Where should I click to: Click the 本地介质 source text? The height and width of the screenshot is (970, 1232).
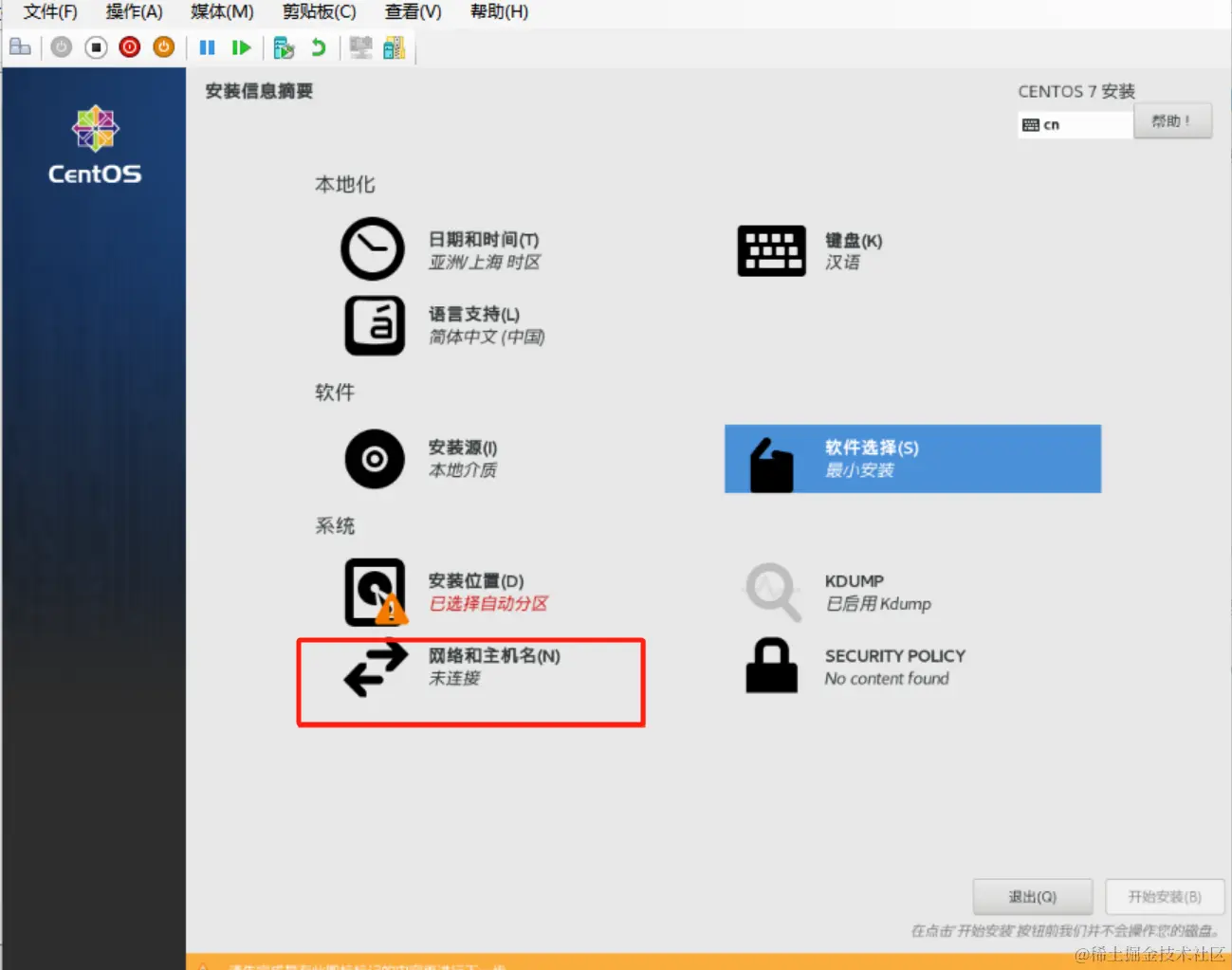[463, 470]
